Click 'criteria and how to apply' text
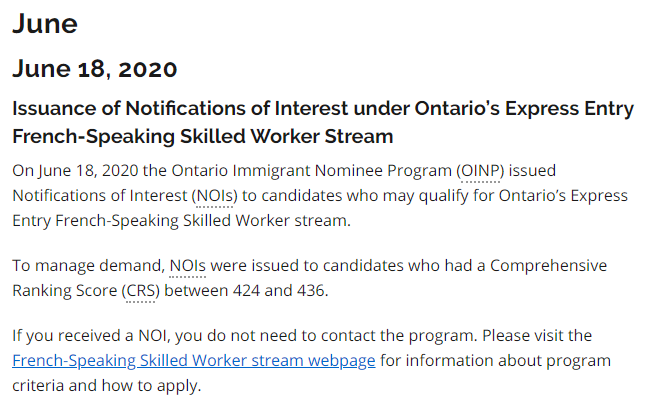 106,385
